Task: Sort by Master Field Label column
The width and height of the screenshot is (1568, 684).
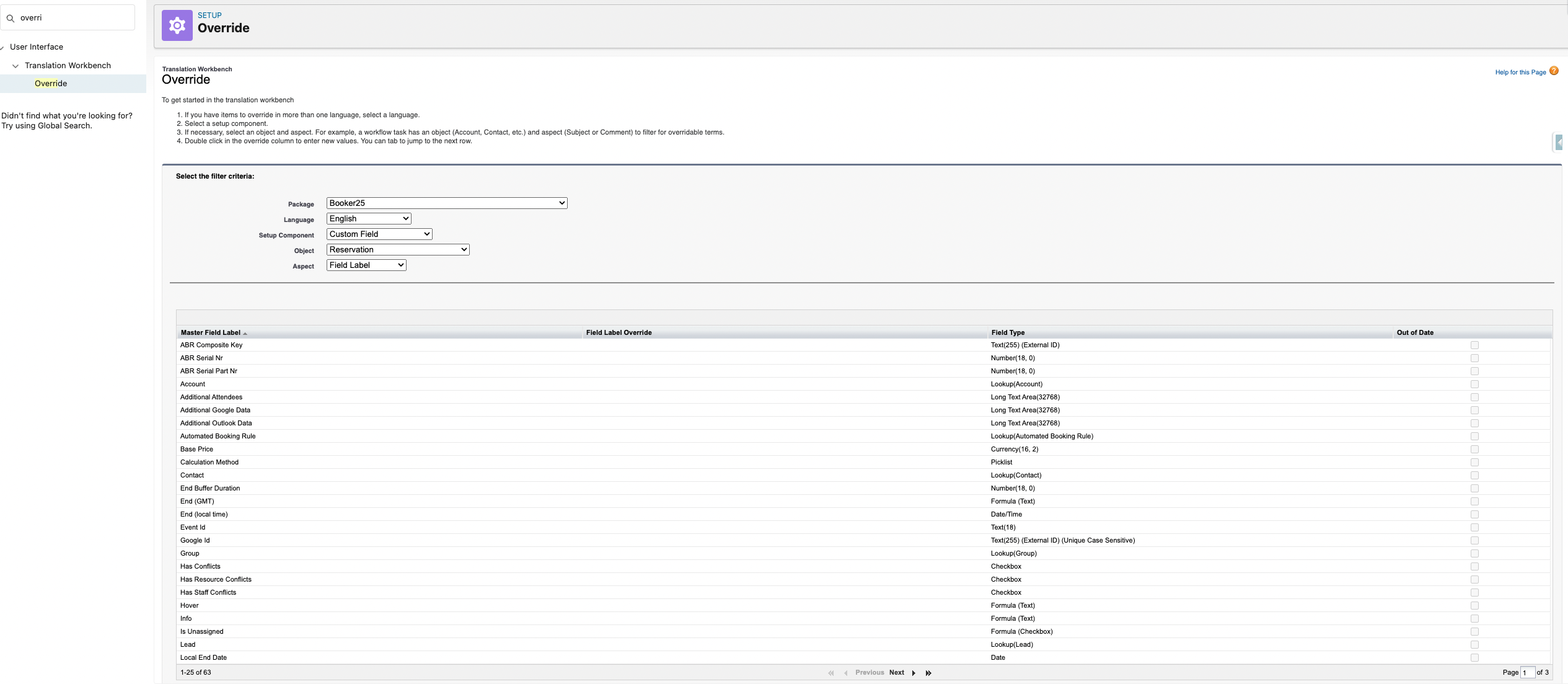Action: coord(211,332)
